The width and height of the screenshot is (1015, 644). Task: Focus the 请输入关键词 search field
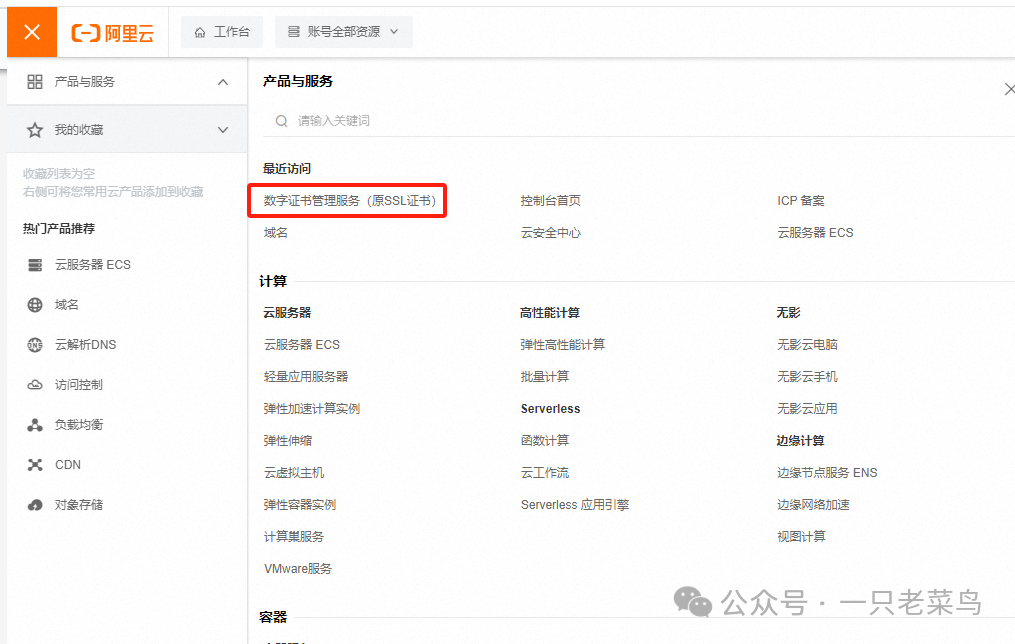(x=638, y=121)
